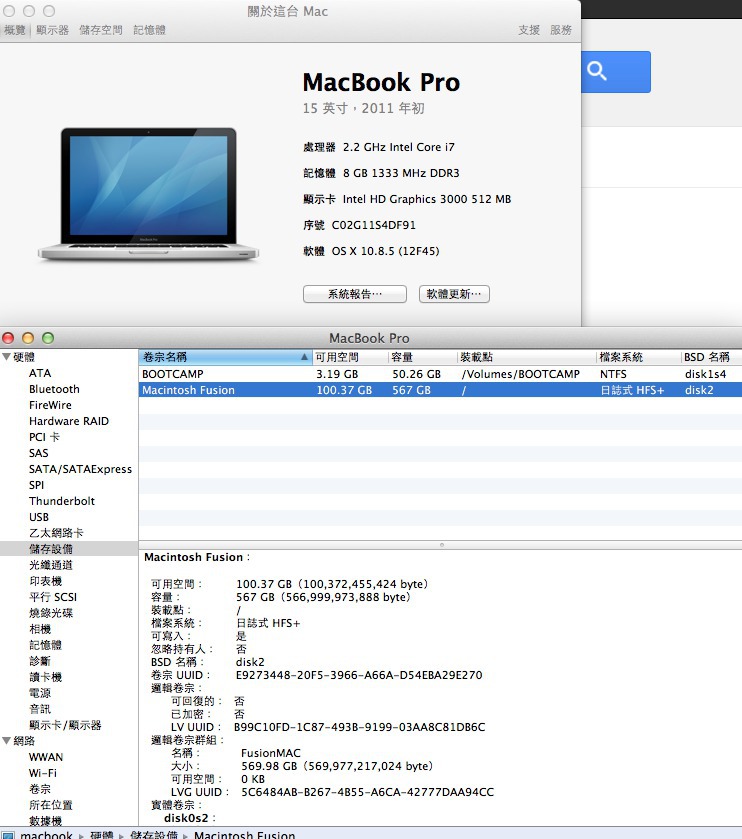Select Bluetooth in the sidebar
742x839 pixels.
[x=54, y=389]
